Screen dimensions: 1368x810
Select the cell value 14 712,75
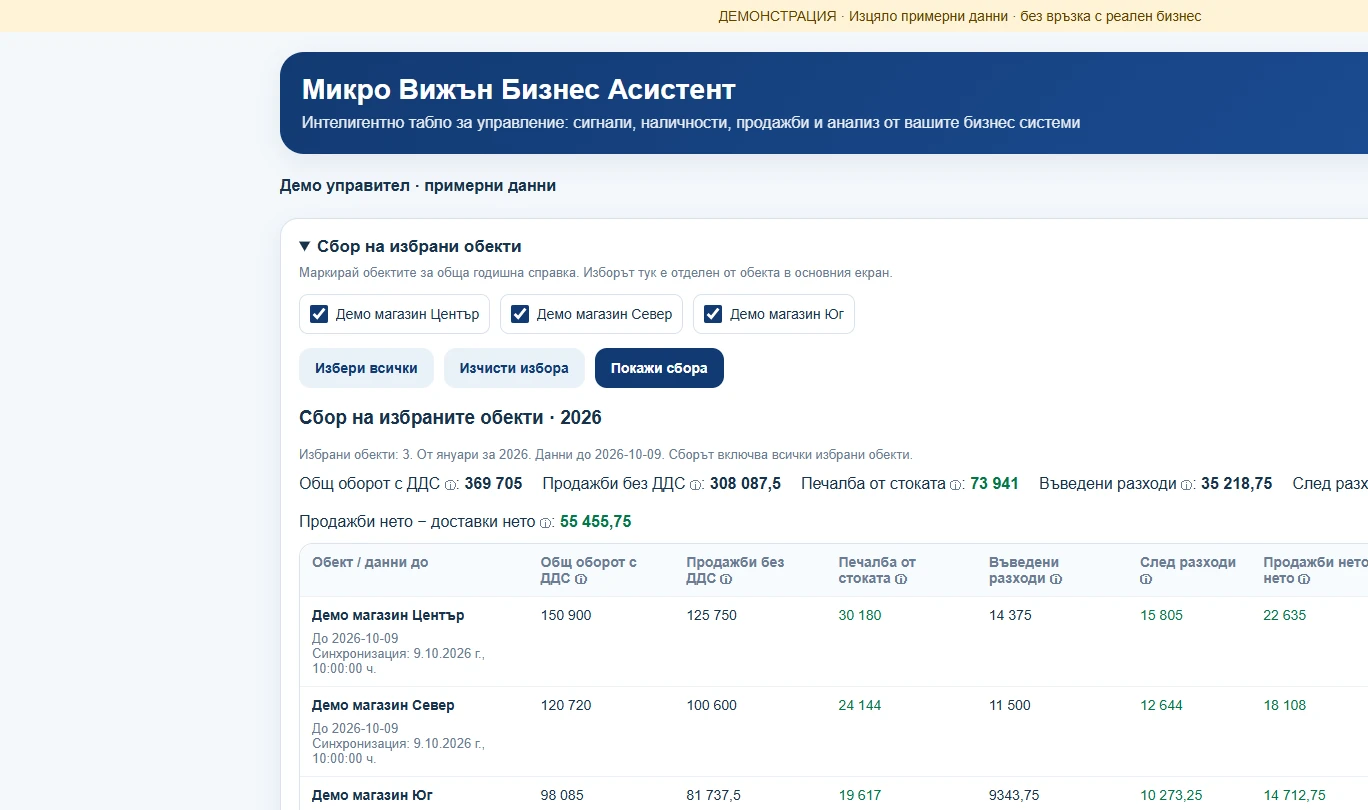click(x=1295, y=795)
